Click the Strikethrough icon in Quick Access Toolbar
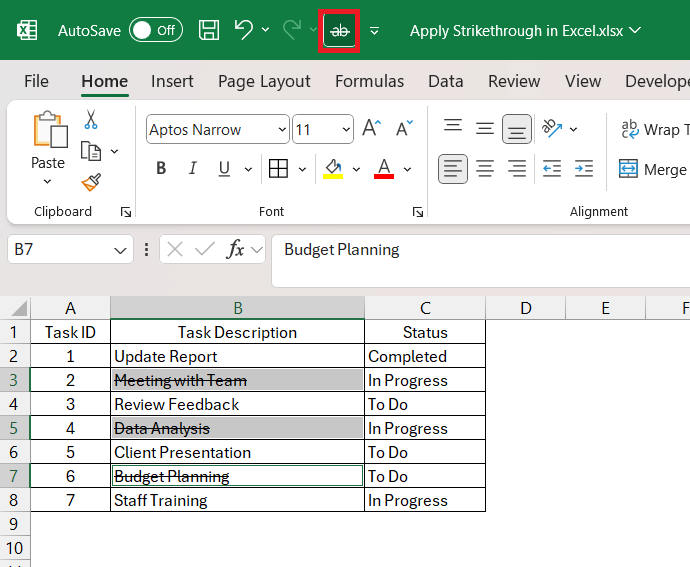The image size is (690, 567). coord(340,30)
